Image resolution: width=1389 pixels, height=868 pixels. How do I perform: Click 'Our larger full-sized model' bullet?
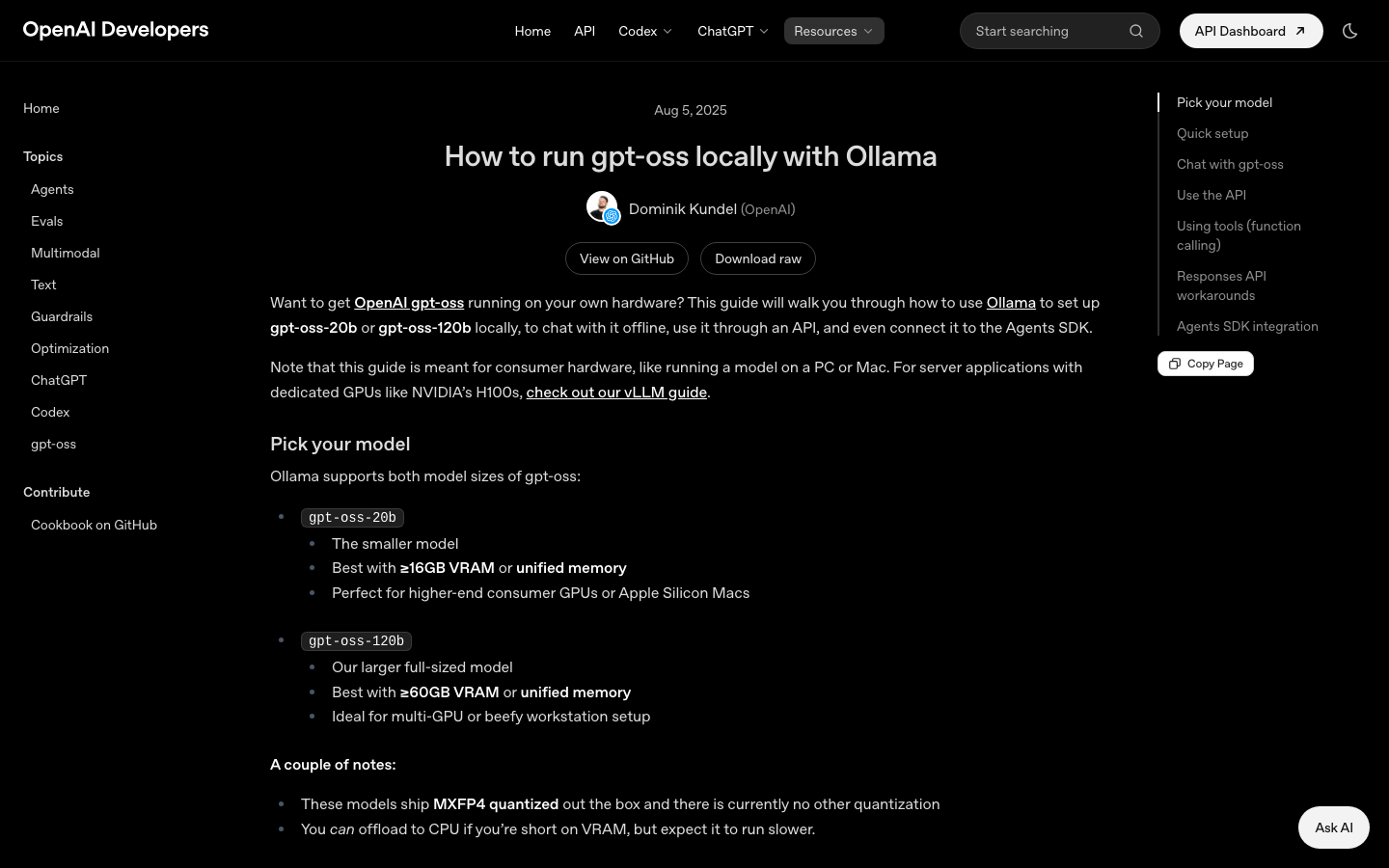click(422, 666)
